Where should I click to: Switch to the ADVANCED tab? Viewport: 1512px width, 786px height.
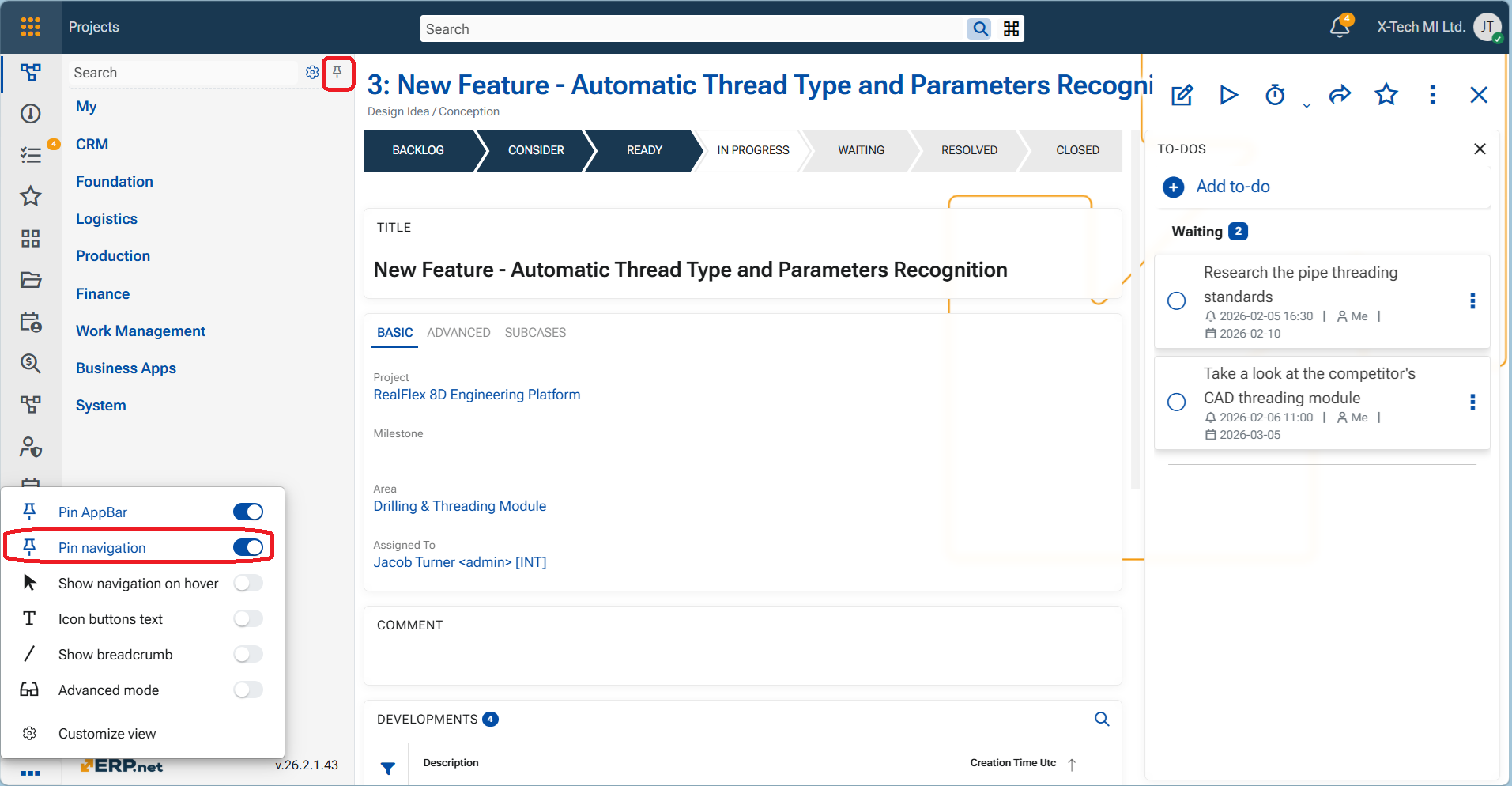tap(458, 333)
